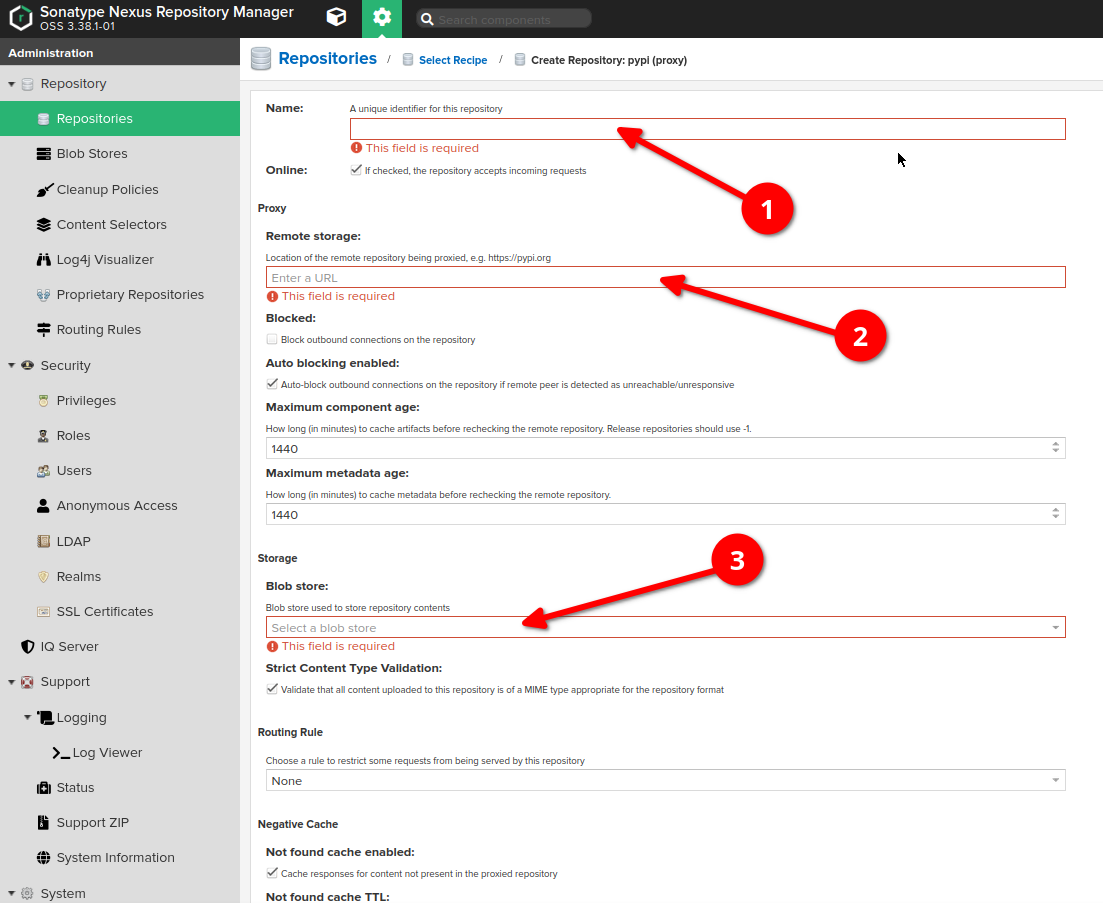Viewport: 1103px width, 903px height.
Task: Click the SSL Certificates icon
Action: point(44,612)
